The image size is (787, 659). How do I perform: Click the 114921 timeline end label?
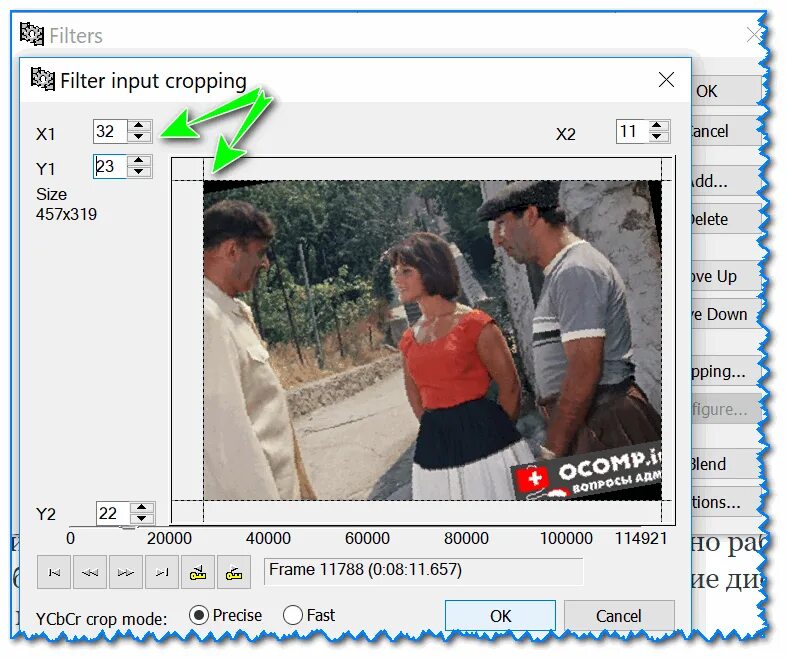tap(641, 539)
